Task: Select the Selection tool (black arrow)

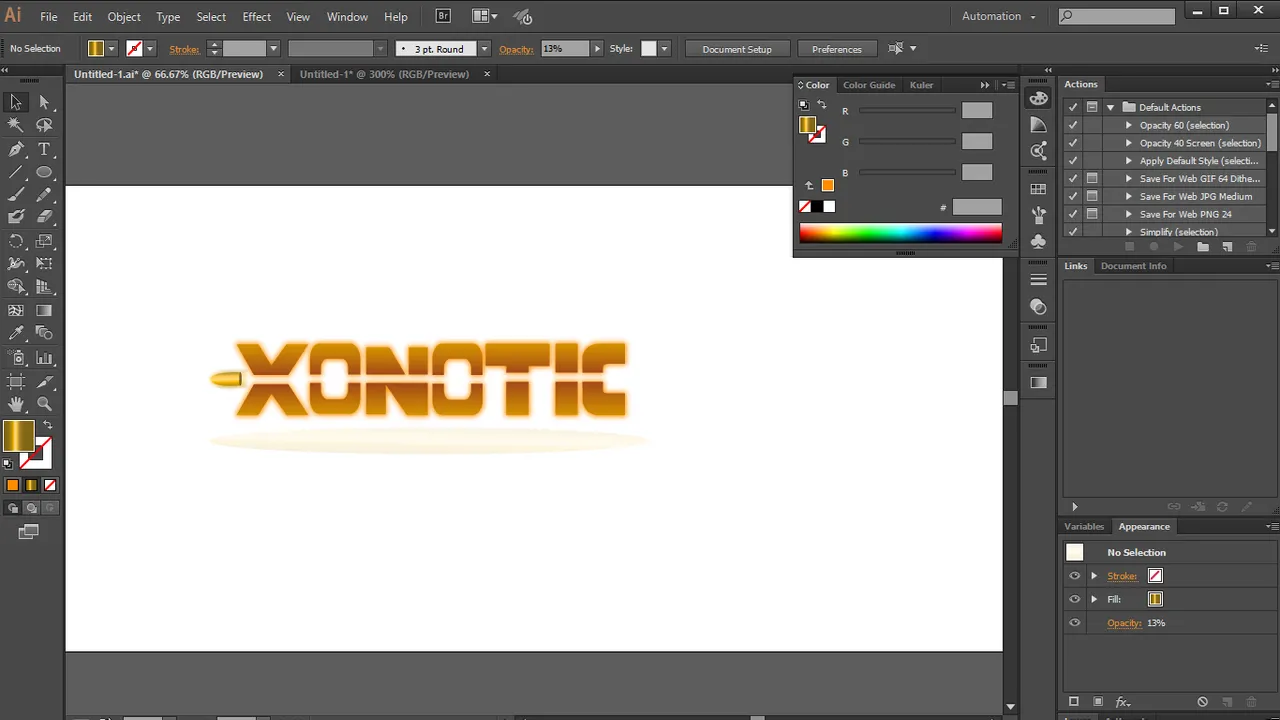Action: pyautogui.click(x=16, y=102)
